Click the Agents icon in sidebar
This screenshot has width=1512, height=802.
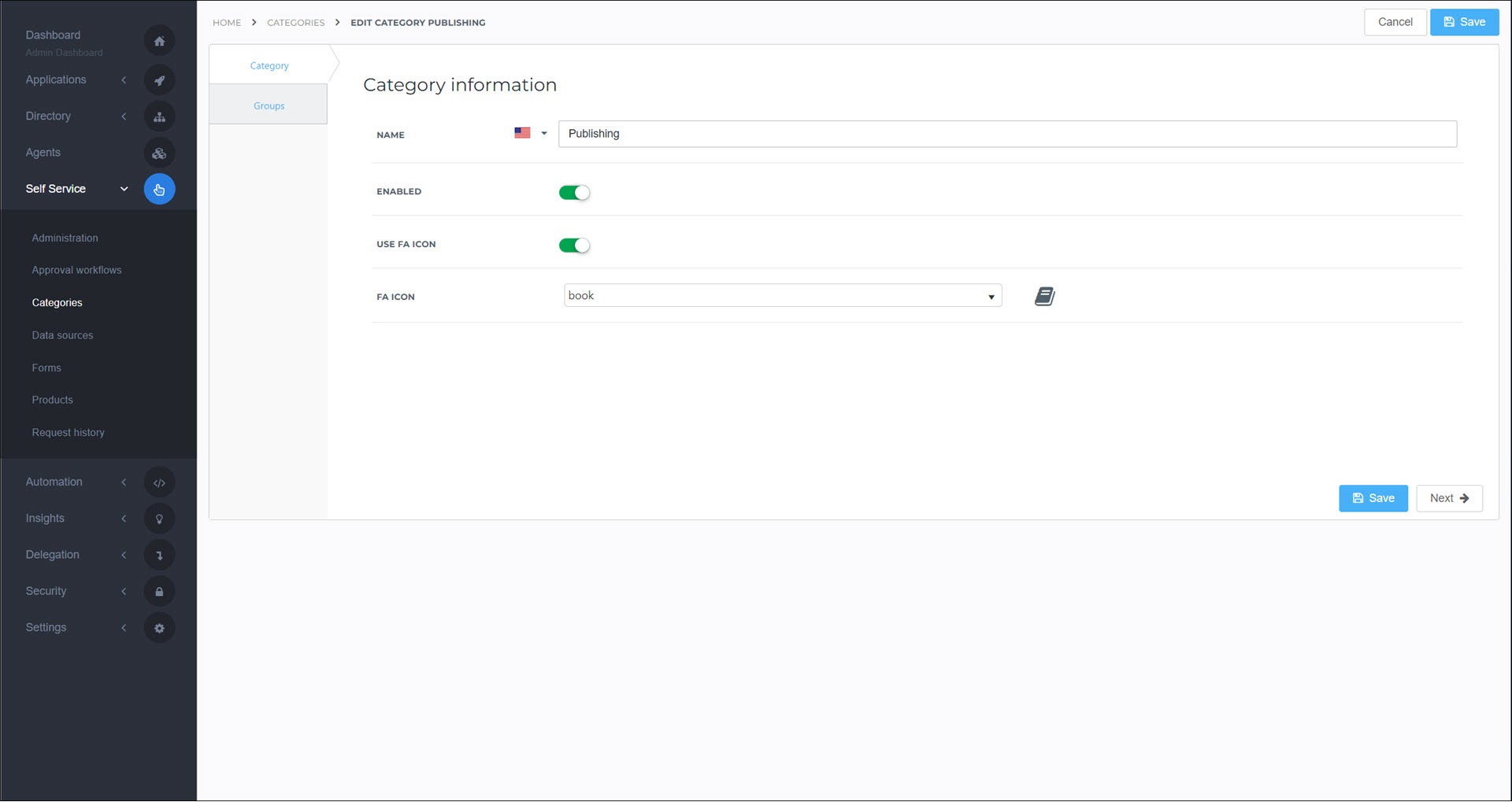(x=159, y=153)
